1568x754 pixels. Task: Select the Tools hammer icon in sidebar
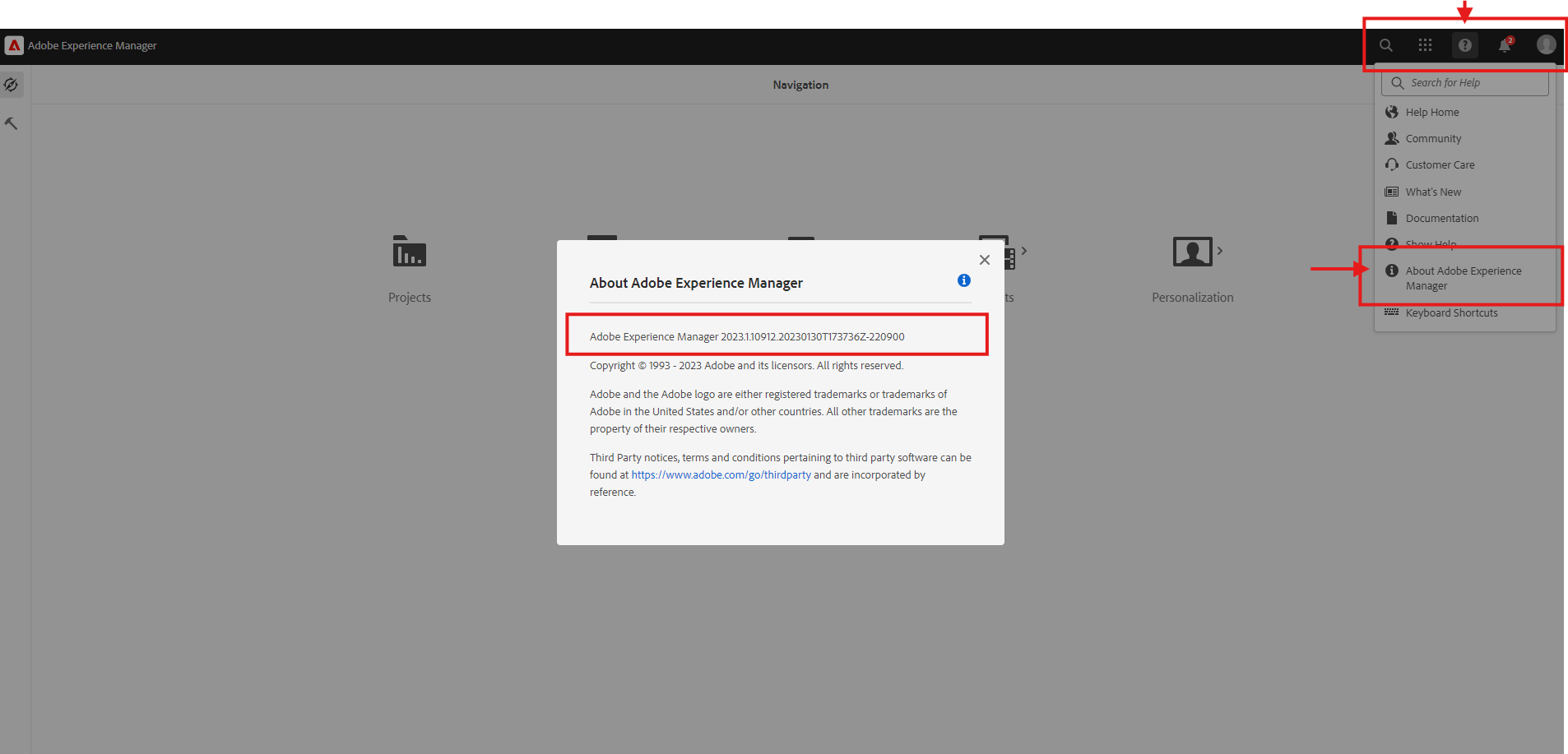point(12,123)
